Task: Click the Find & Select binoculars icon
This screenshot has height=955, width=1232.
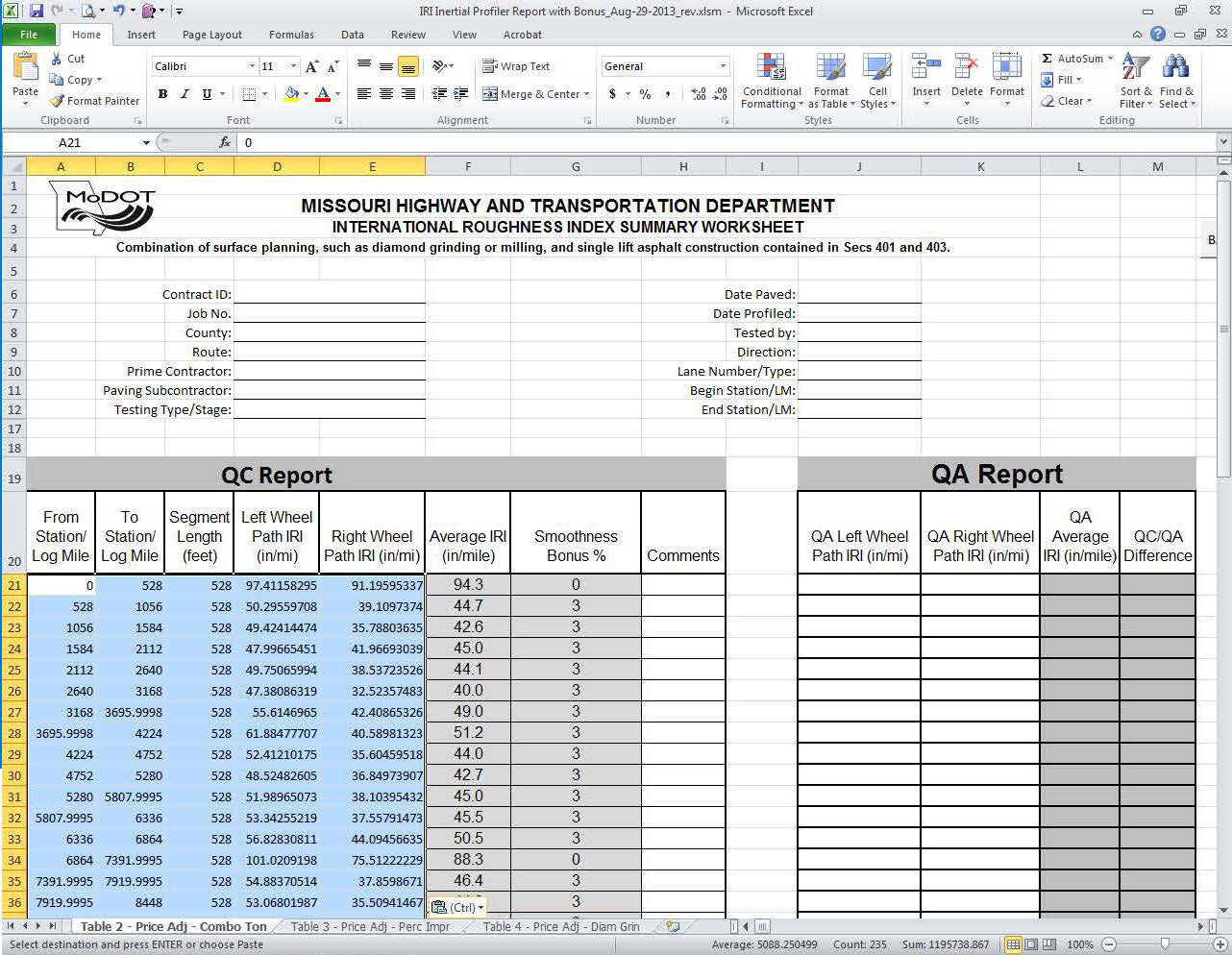Action: point(1175,67)
